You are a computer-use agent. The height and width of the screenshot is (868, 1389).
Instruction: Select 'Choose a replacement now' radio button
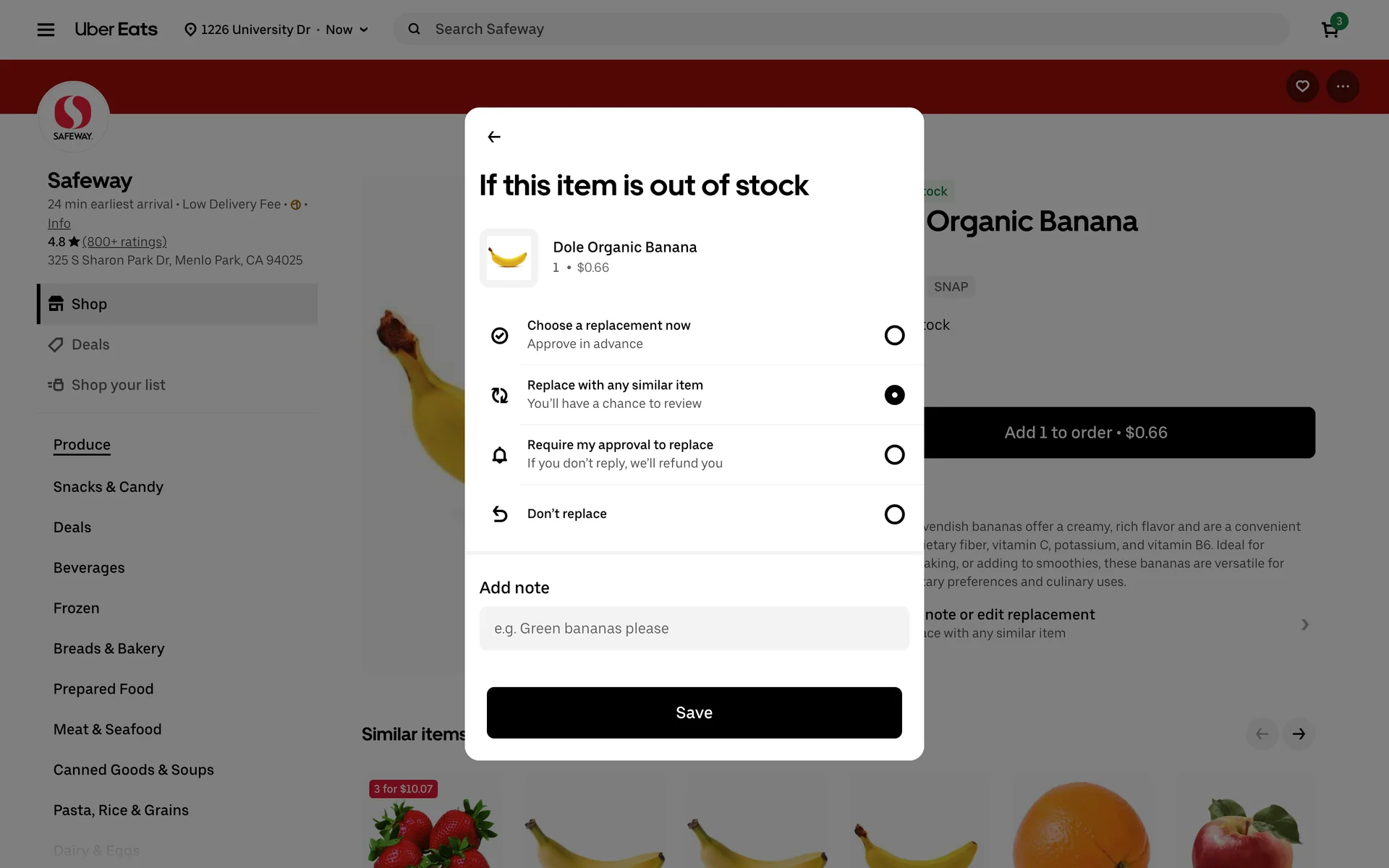pyautogui.click(x=894, y=335)
